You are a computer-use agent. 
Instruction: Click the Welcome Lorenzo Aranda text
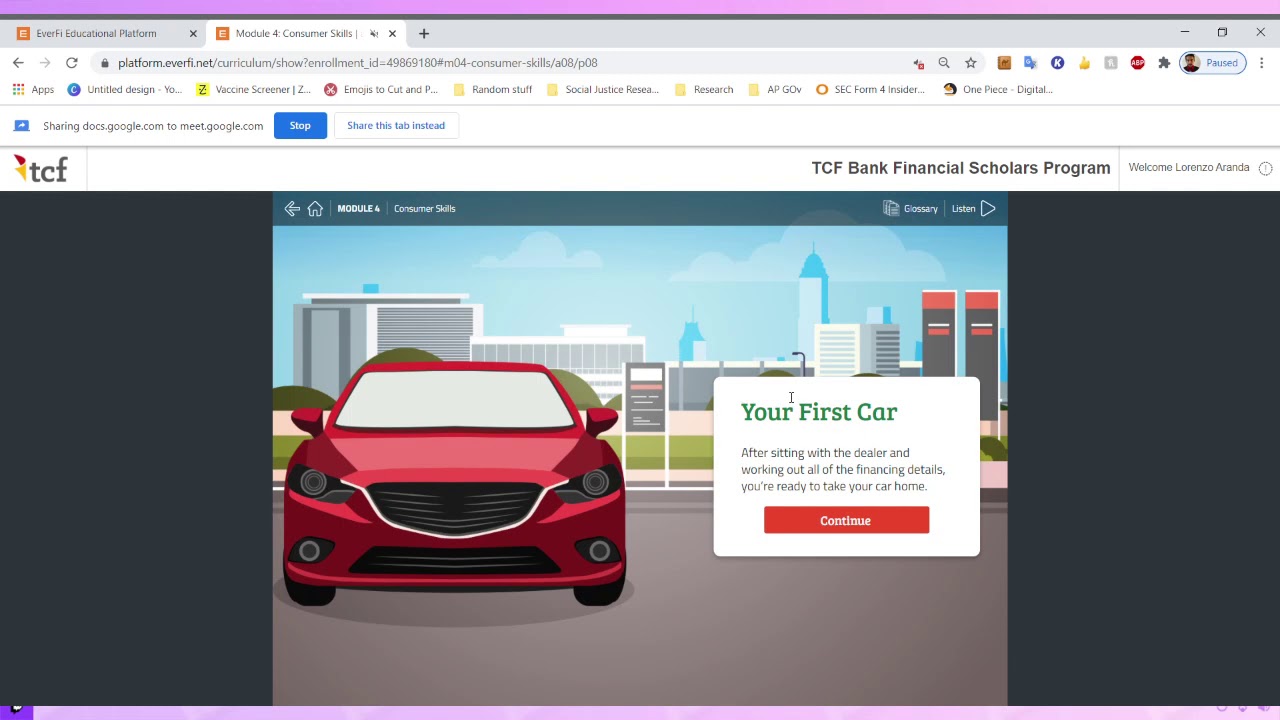1189,167
